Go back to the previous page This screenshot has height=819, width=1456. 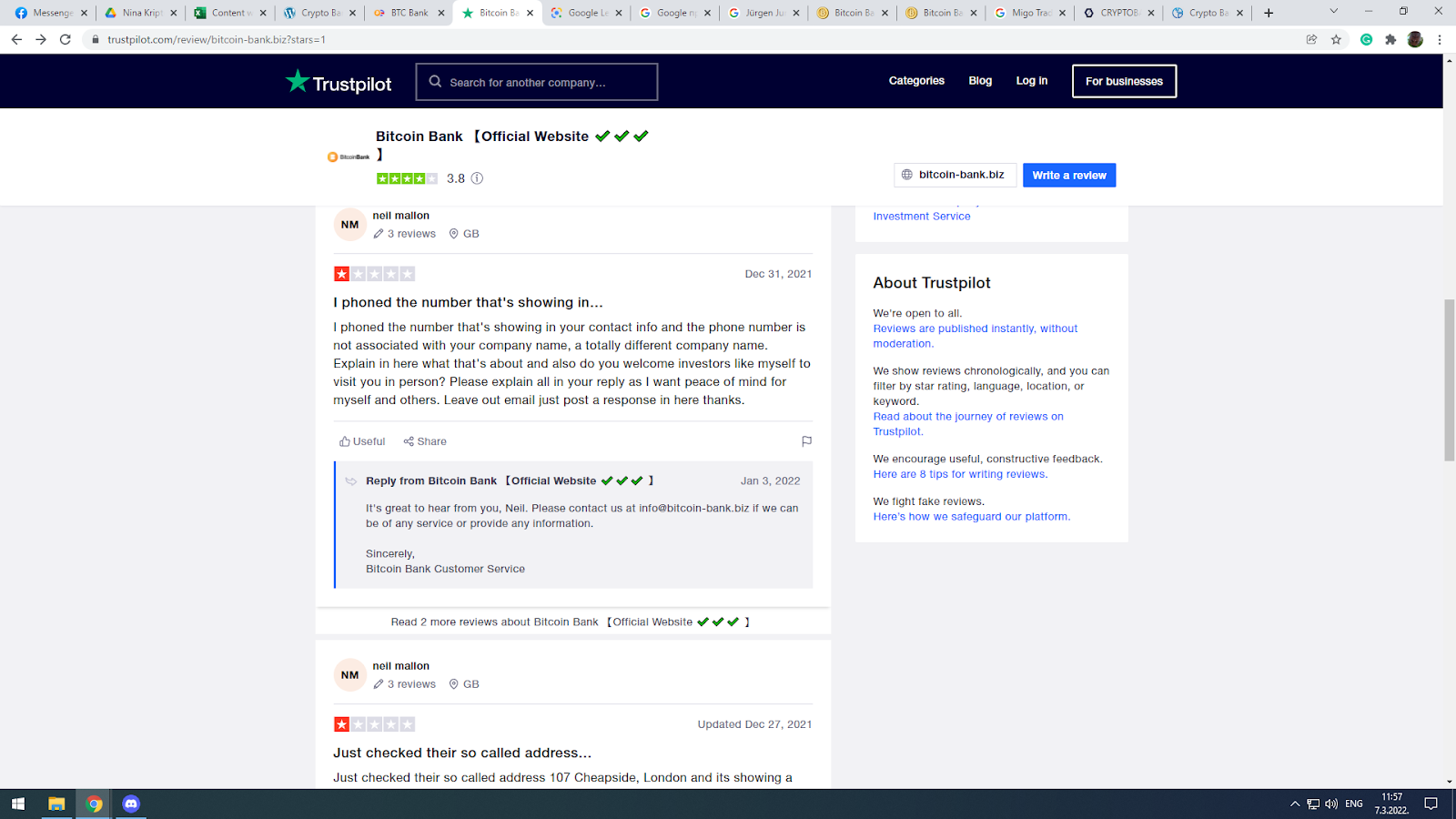(16, 39)
